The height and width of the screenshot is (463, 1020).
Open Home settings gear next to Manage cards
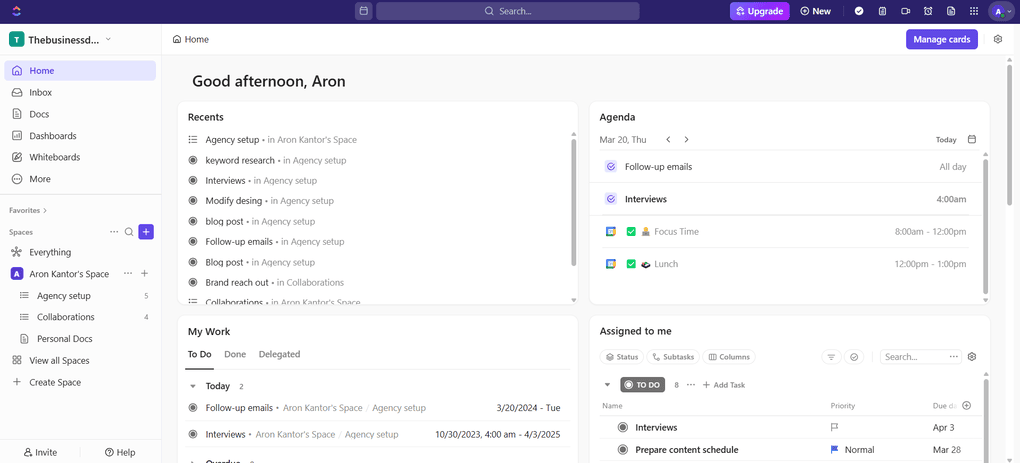998,39
